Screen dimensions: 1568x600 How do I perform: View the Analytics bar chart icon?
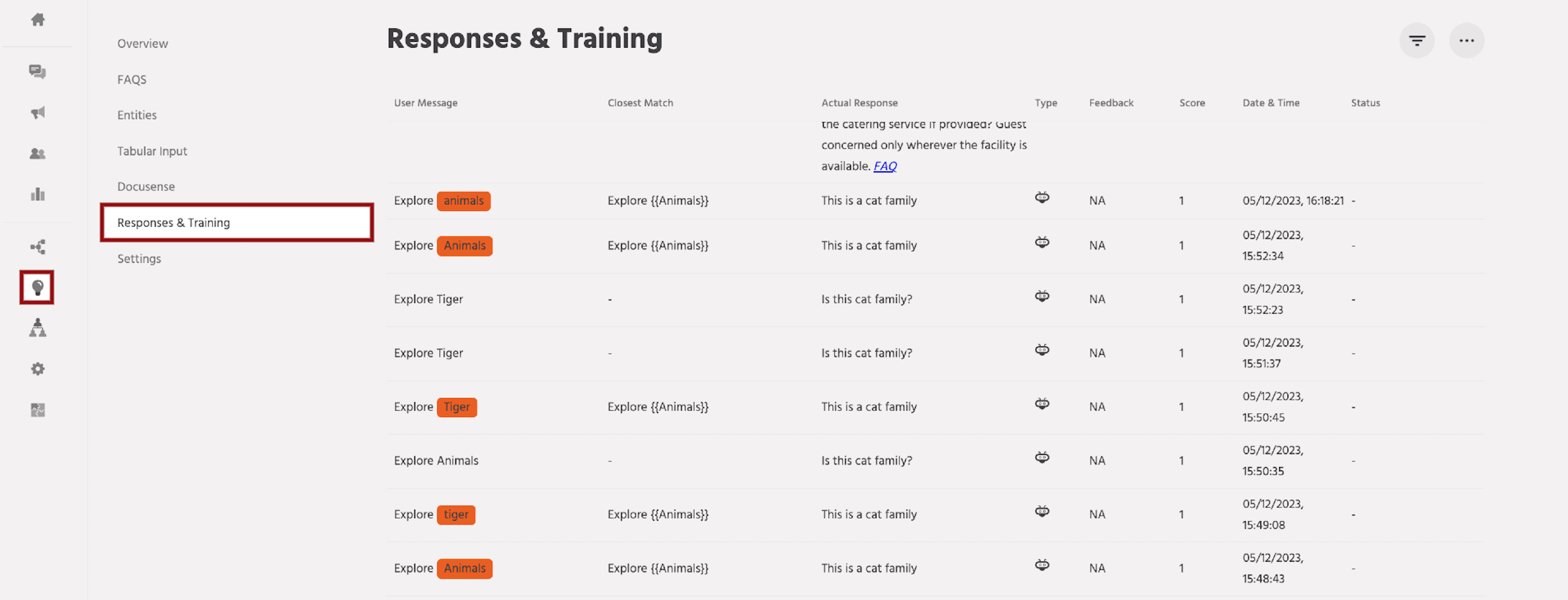click(37, 194)
